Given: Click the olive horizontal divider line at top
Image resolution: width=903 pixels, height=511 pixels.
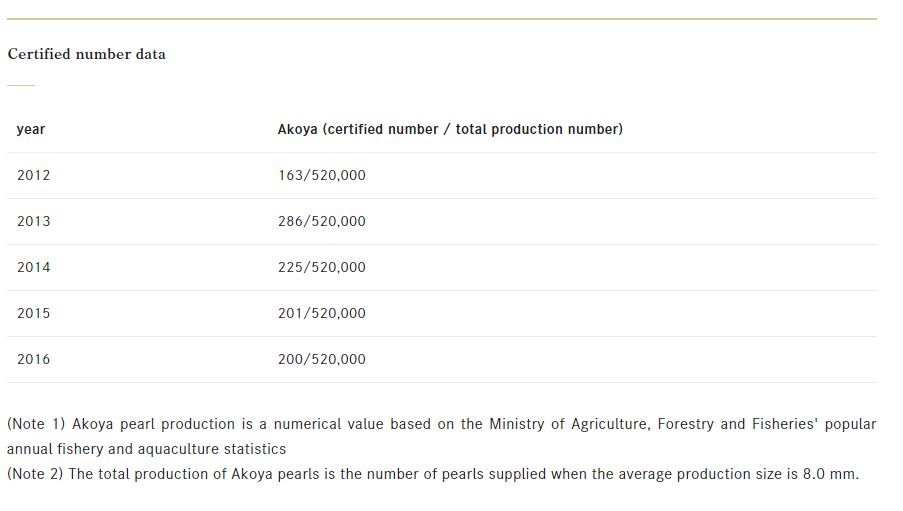Looking at the screenshot, I should tap(442, 19).
